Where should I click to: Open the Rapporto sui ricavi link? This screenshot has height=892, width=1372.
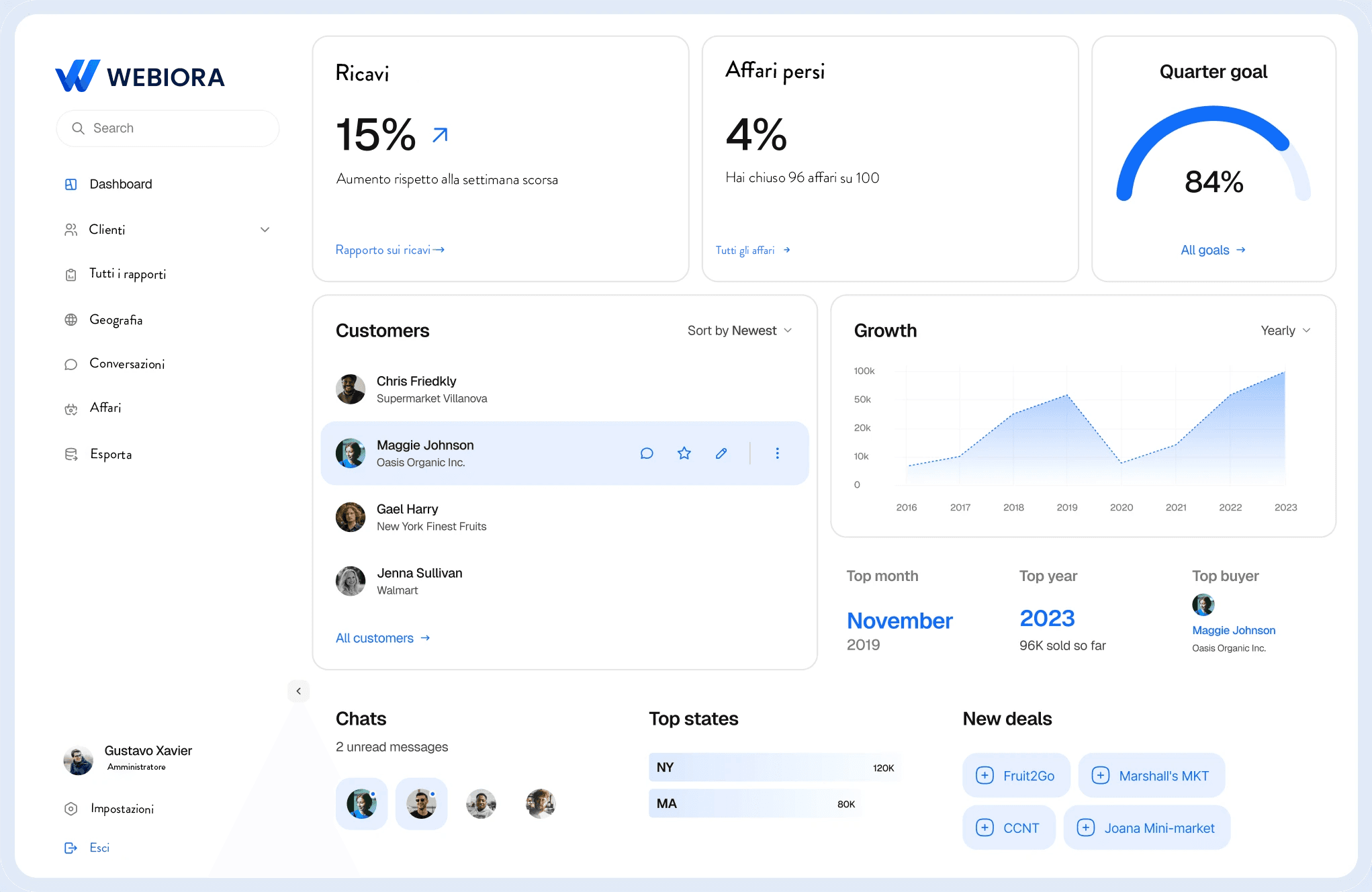(389, 249)
